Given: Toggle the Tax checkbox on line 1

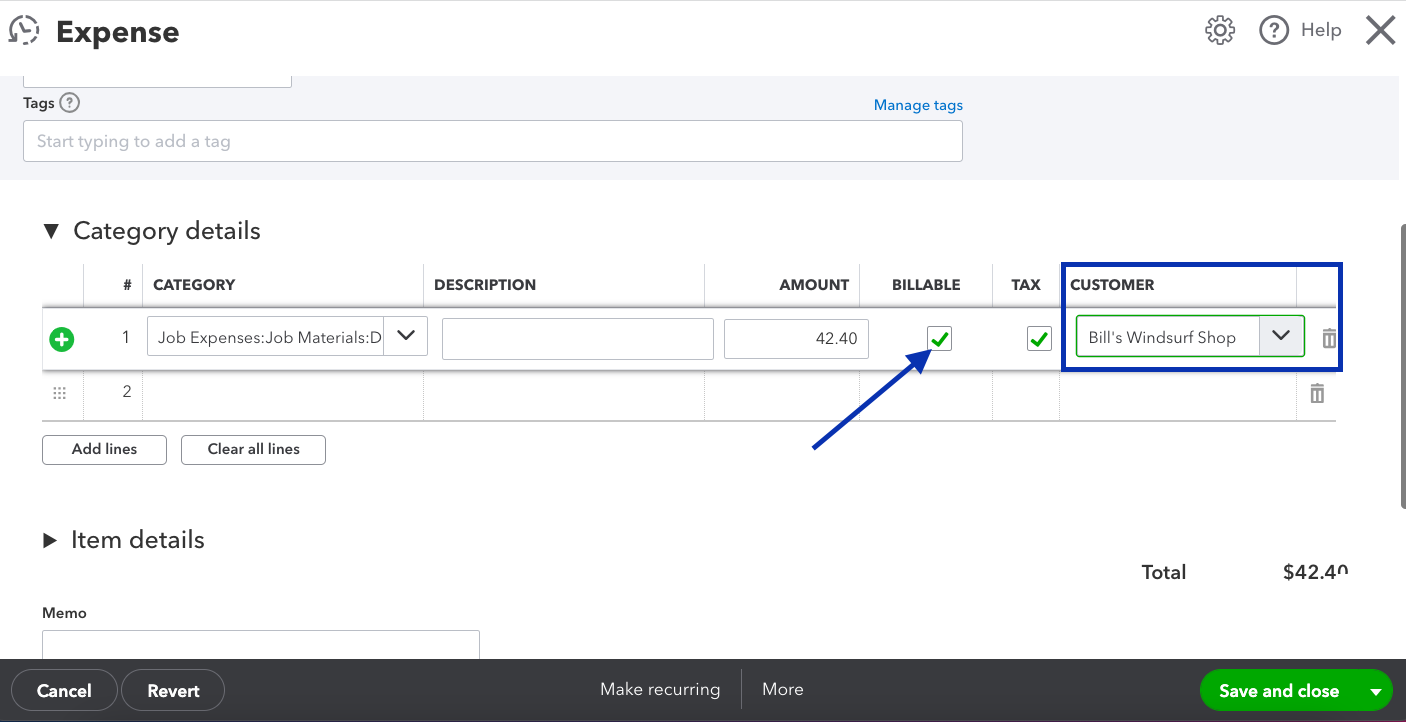Looking at the screenshot, I should (1039, 339).
